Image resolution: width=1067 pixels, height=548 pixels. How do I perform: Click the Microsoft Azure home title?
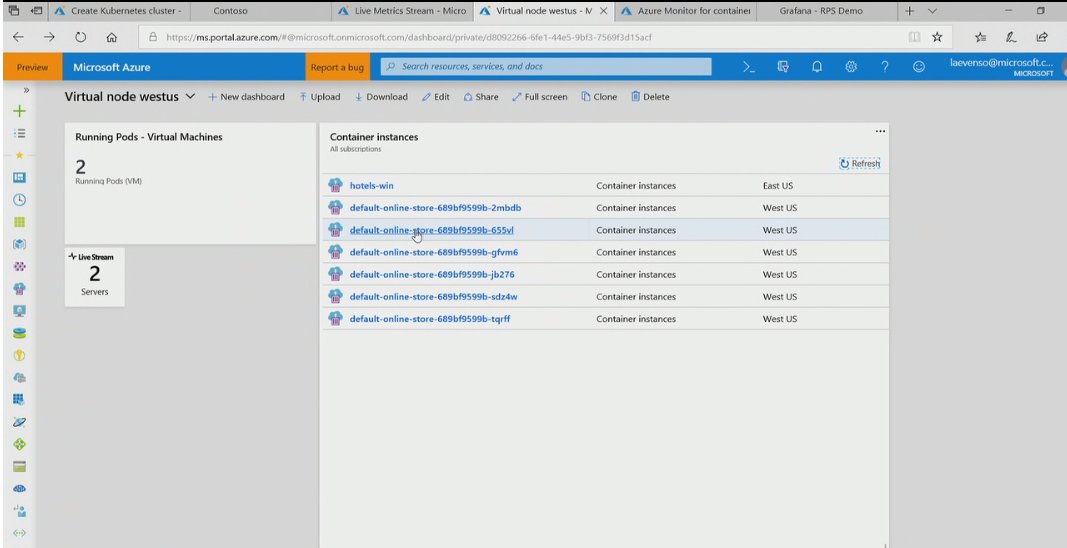112,67
